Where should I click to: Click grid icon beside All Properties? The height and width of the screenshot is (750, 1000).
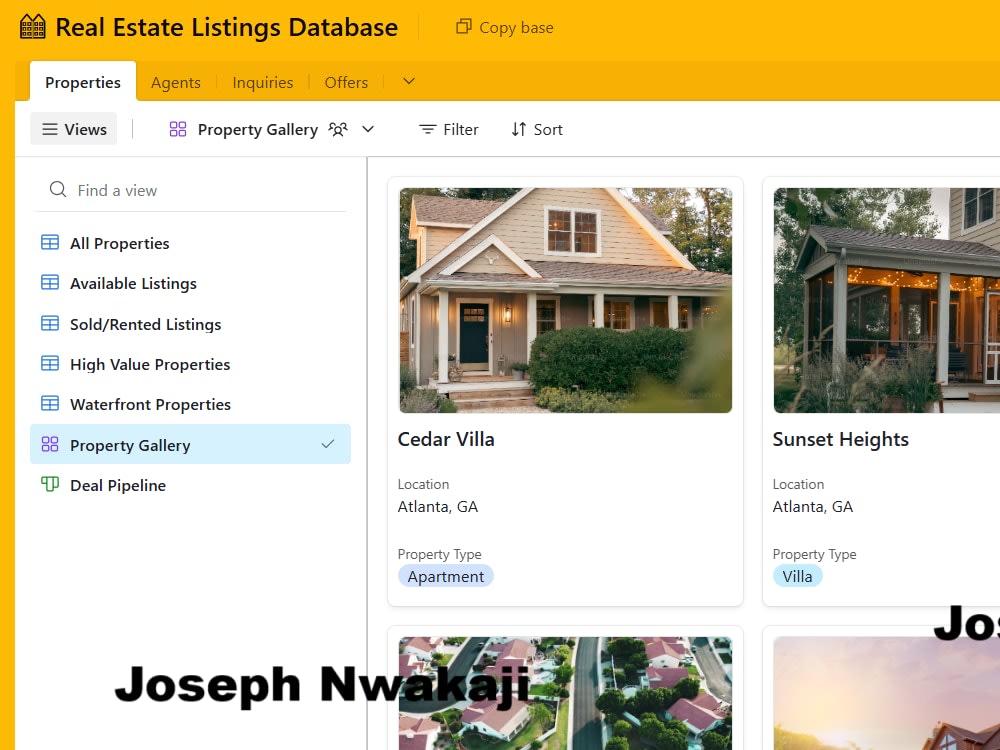(50, 242)
